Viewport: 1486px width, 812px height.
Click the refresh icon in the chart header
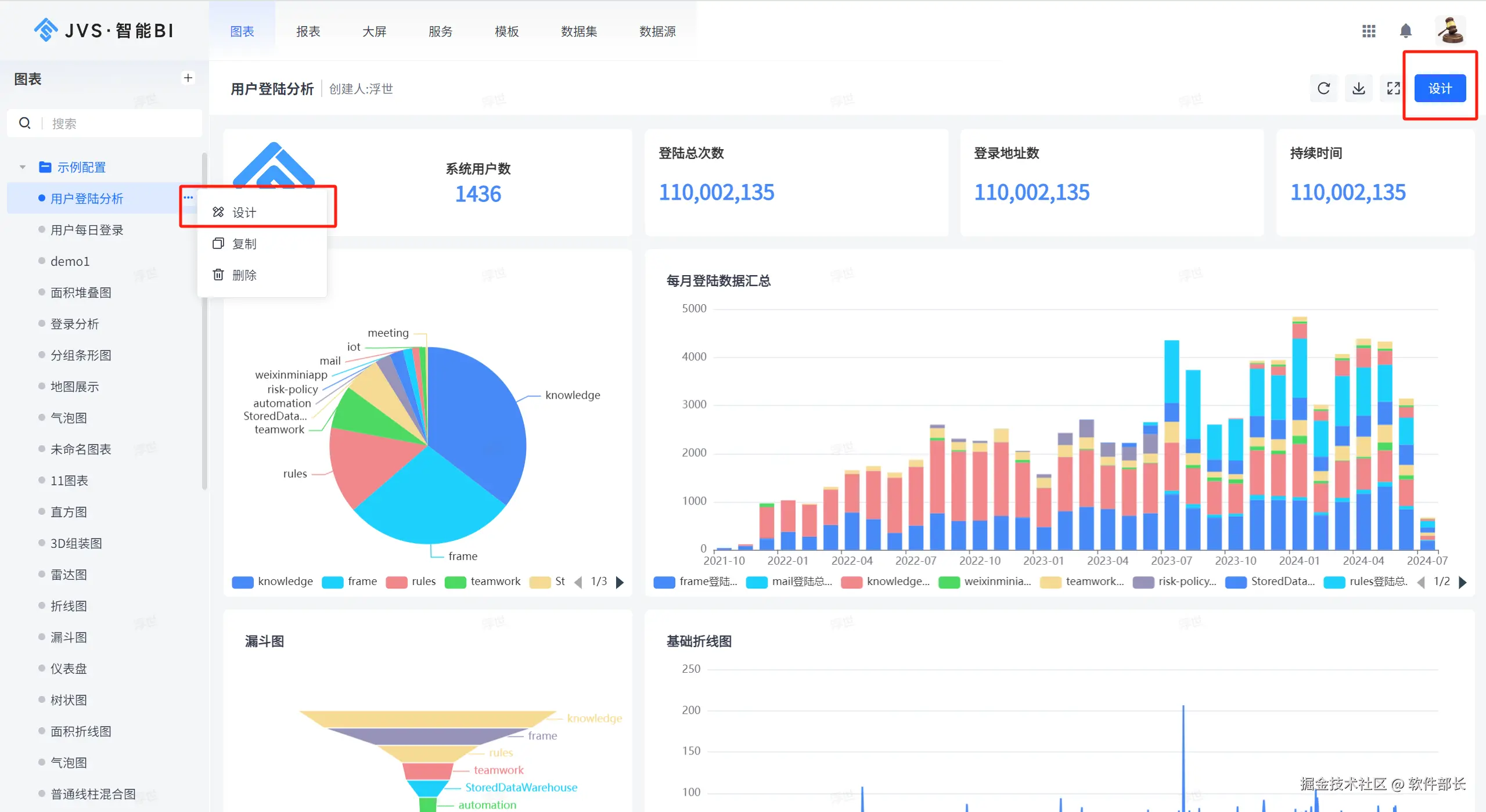pos(1323,88)
